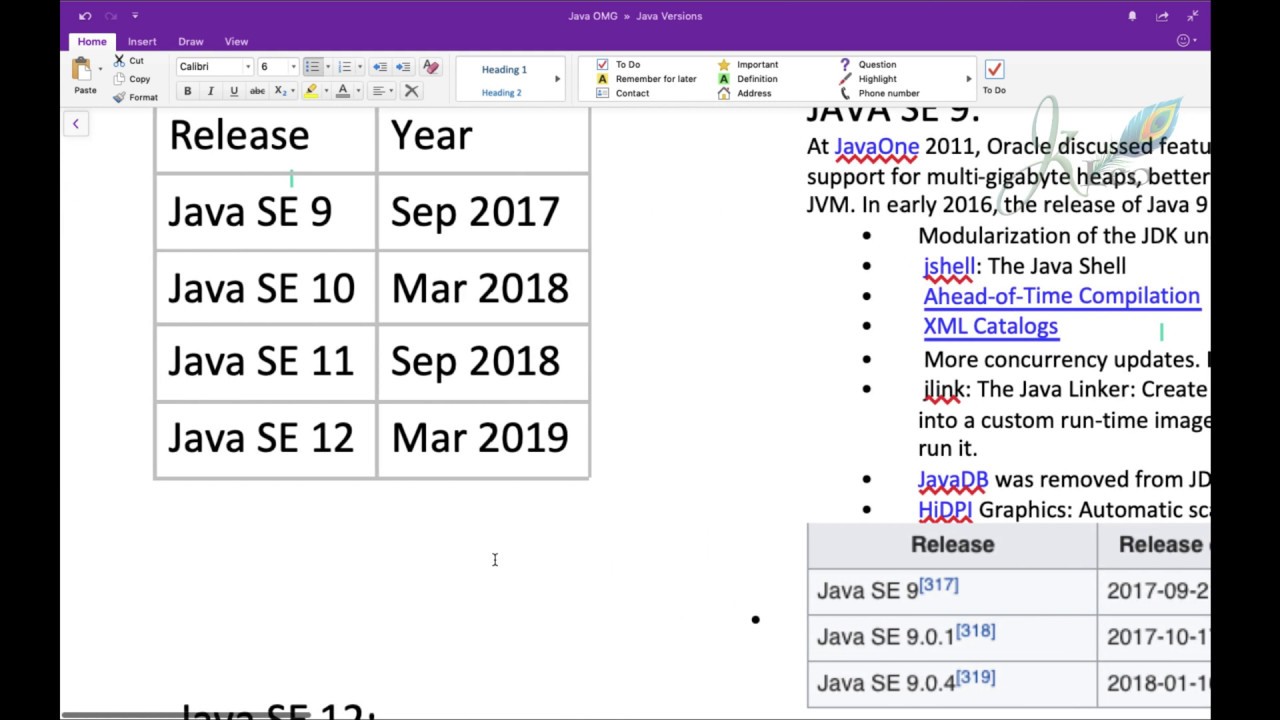Open the font color dropdown arrow
The height and width of the screenshot is (720, 1280).
click(x=357, y=91)
